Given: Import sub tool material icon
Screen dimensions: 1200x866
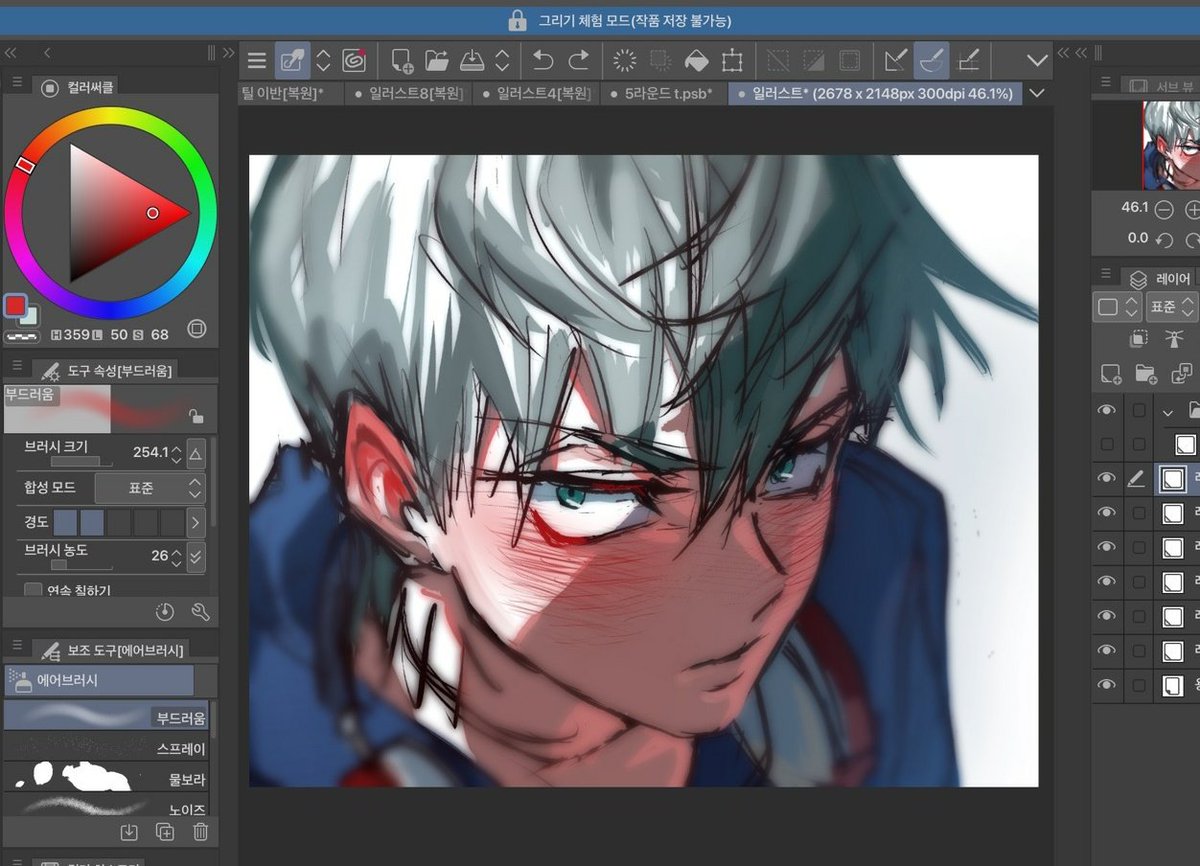Looking at the screenshot, I should [x=129, y=832].
